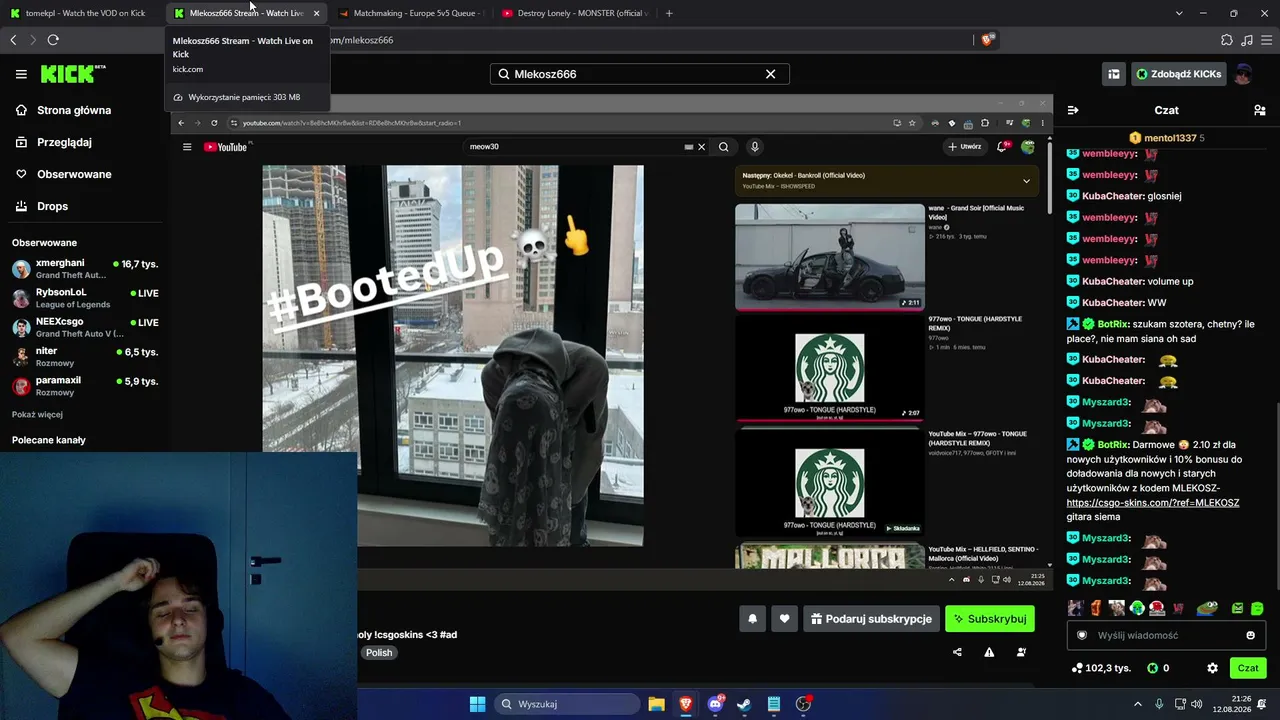Open followed channel niter
This screenshot has height=720, width=1280.
tap(84, 357)
